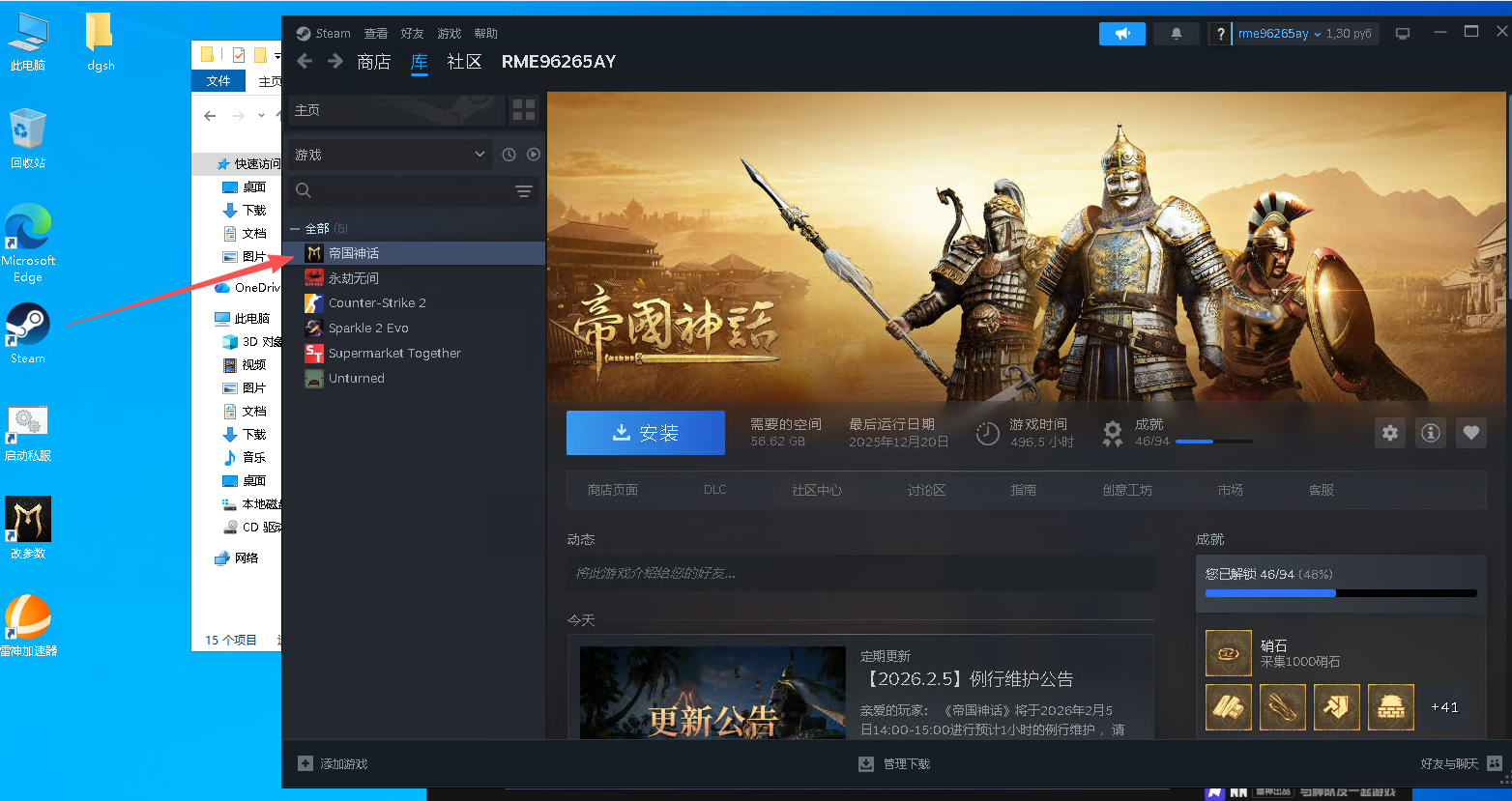Open Big Picture mode monitor icon
This screenshot has height=801, width=1512.
[1402, 34]
